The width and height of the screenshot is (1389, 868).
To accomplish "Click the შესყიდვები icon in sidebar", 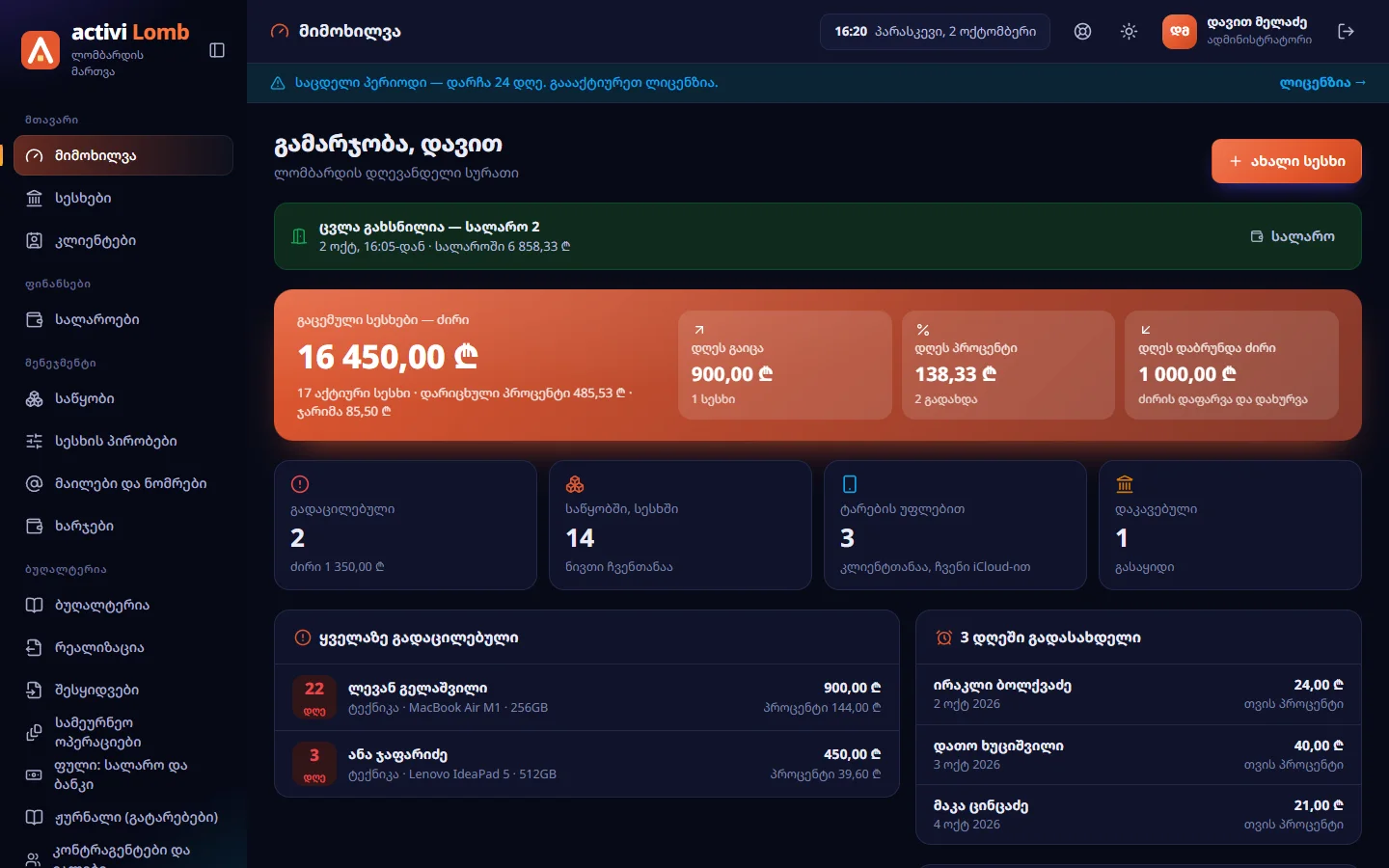I will point(35,690).
